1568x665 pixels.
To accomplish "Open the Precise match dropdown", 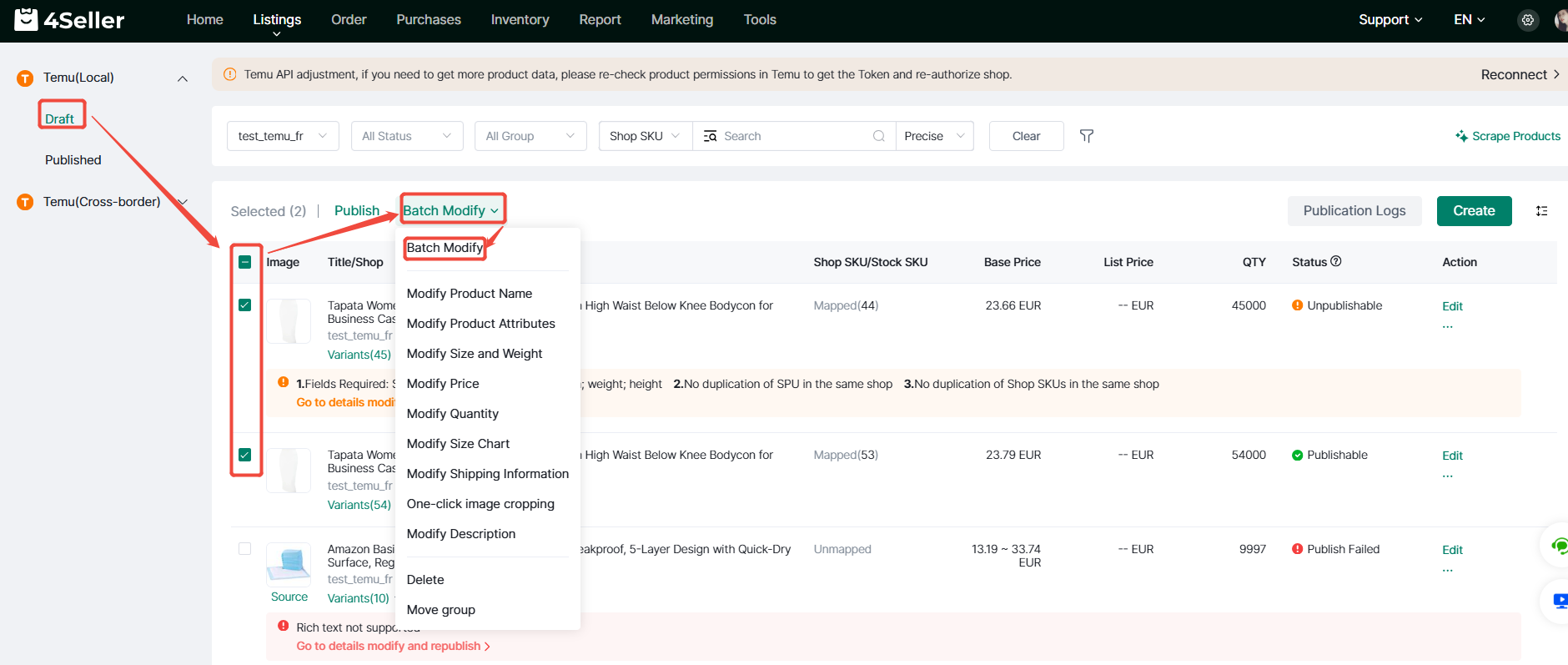I will [934, 136].
